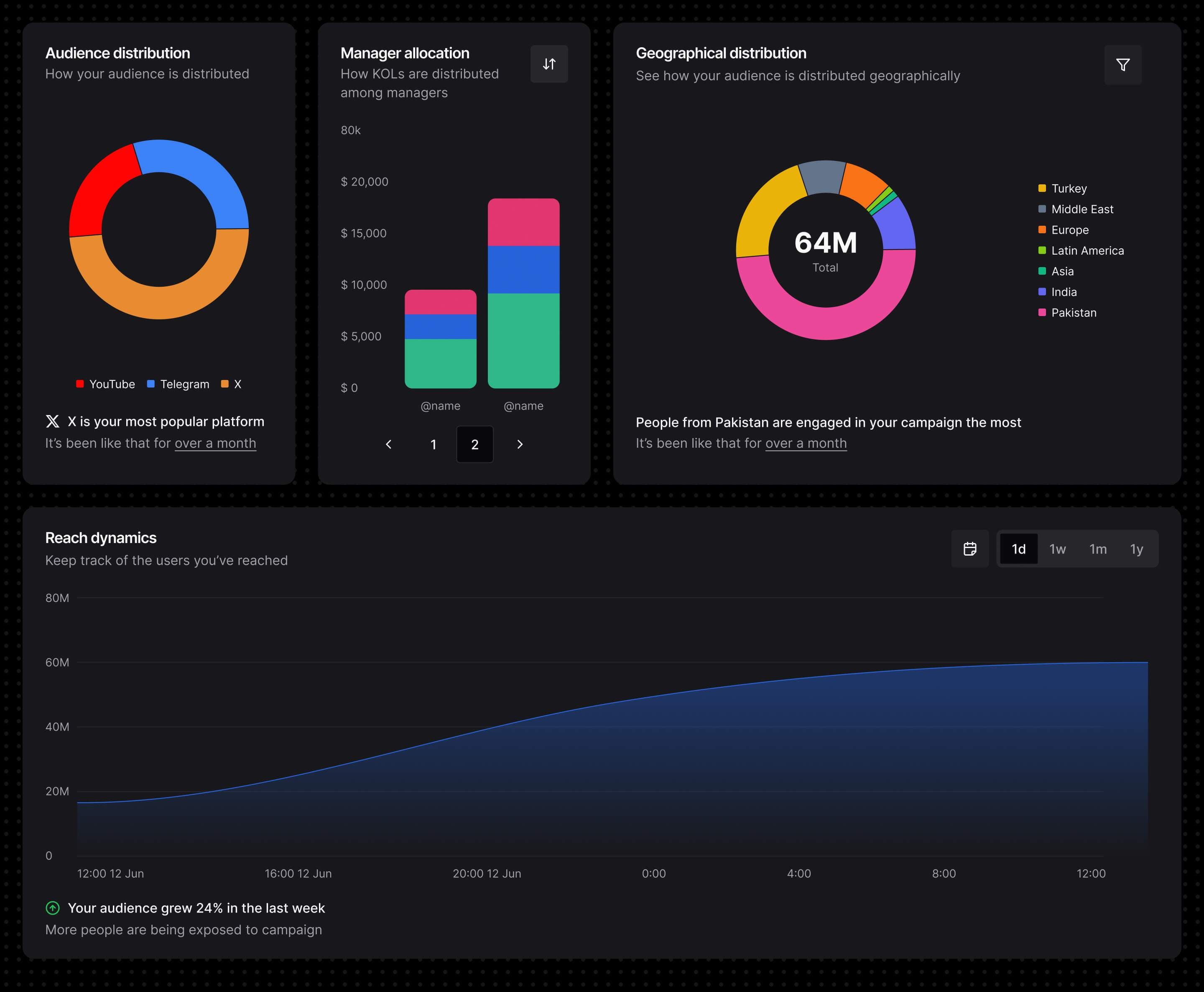Toggle Europe legend item
1204x992 pixels.
coord(1064,230)
